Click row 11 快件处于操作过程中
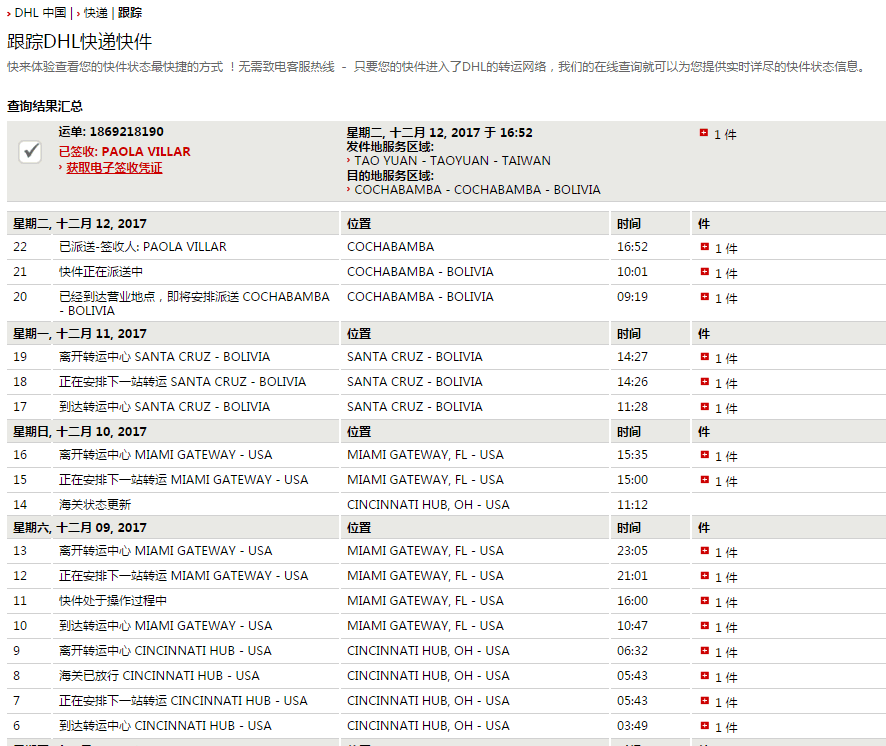 tap(113, 600)
